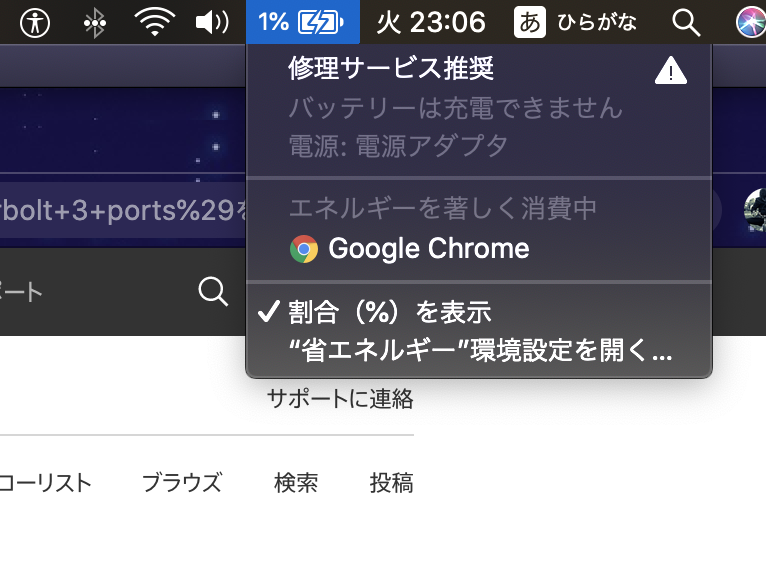Open Spotlight search from the menu bar

[685, 22]
